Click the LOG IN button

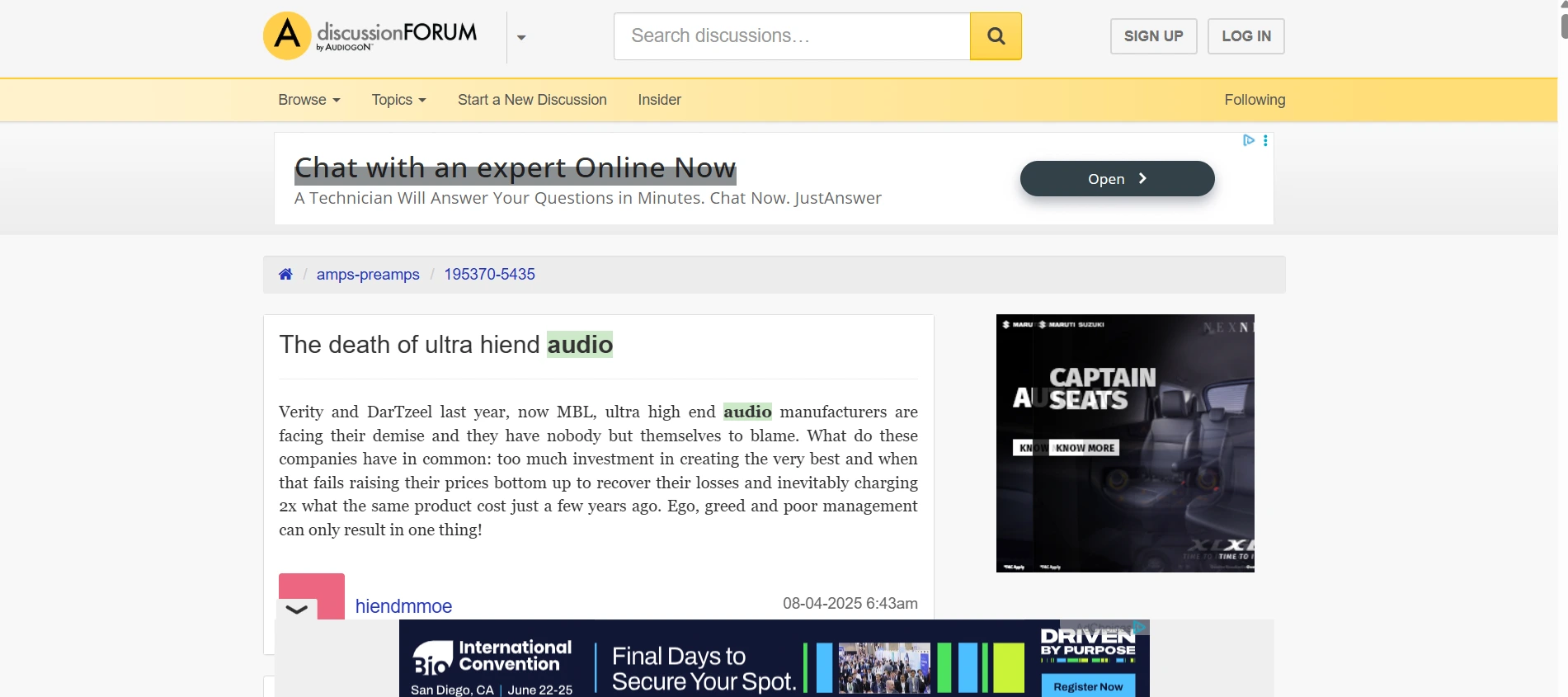1245,36
